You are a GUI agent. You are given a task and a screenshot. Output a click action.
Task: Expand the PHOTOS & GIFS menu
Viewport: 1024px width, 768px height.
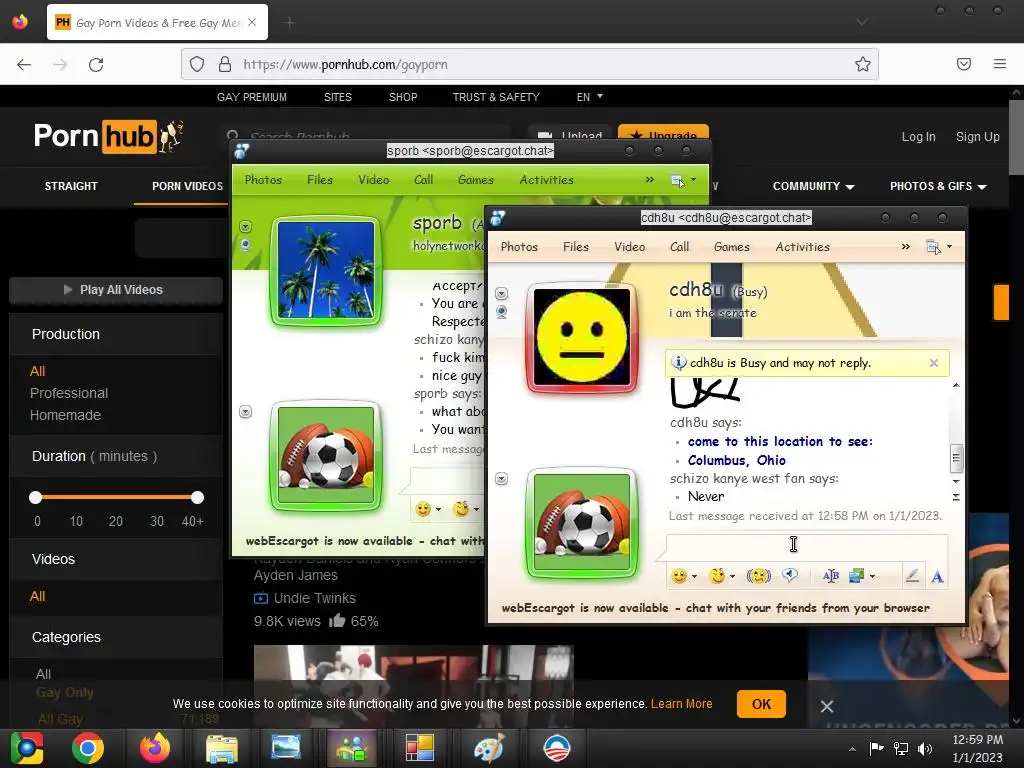coord(938,186)
